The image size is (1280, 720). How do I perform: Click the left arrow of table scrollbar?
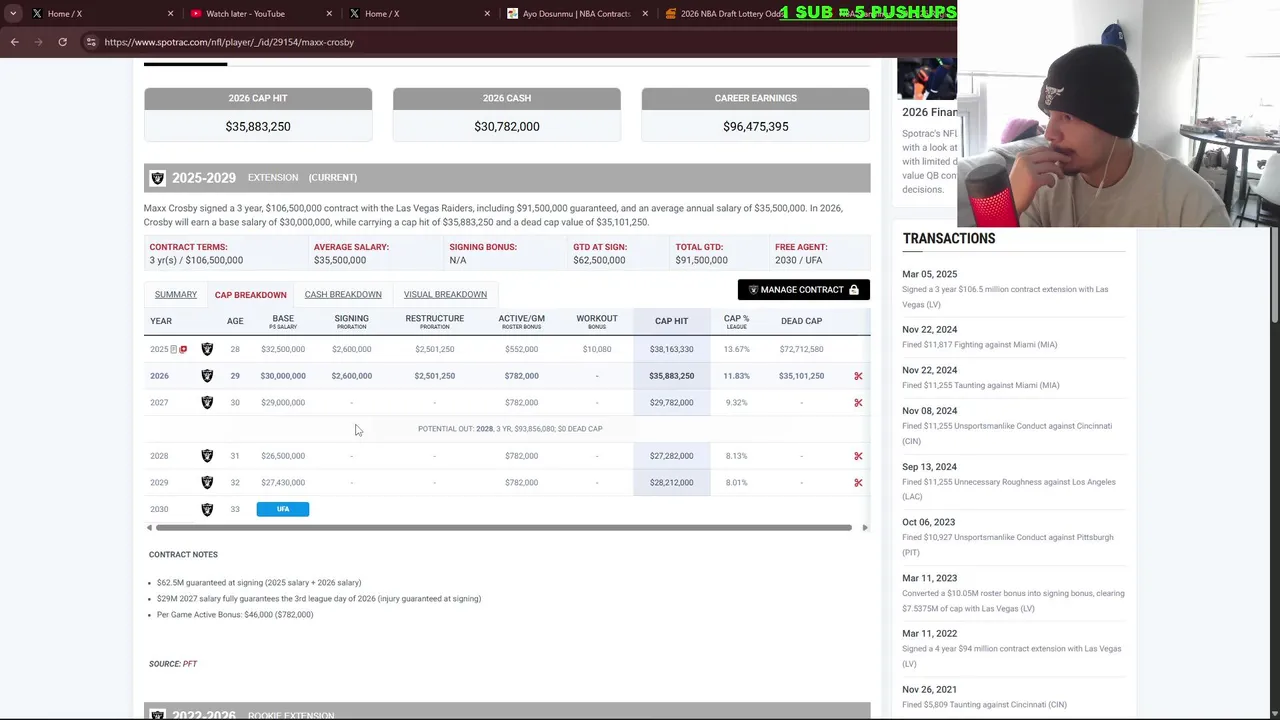(x=149, y=527)
